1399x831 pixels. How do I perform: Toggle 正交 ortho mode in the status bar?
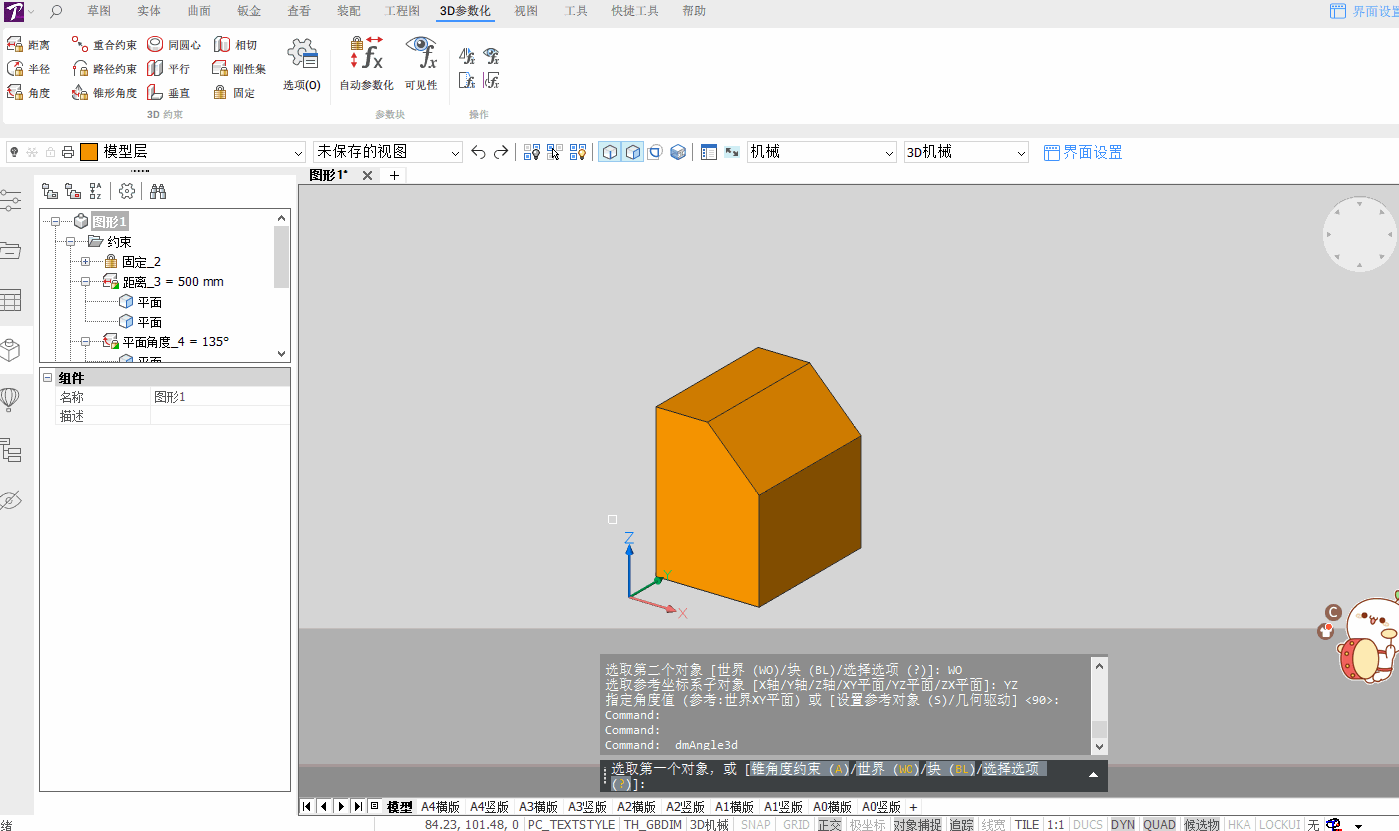pyautogui.click(x=830, y=824)
